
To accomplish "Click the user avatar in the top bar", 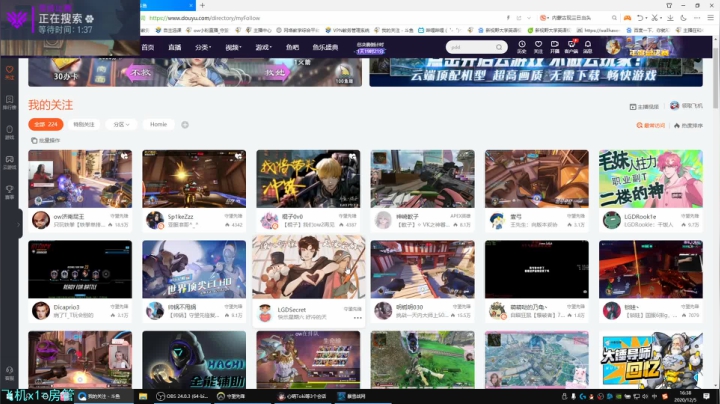I will [x=613, y=46].
